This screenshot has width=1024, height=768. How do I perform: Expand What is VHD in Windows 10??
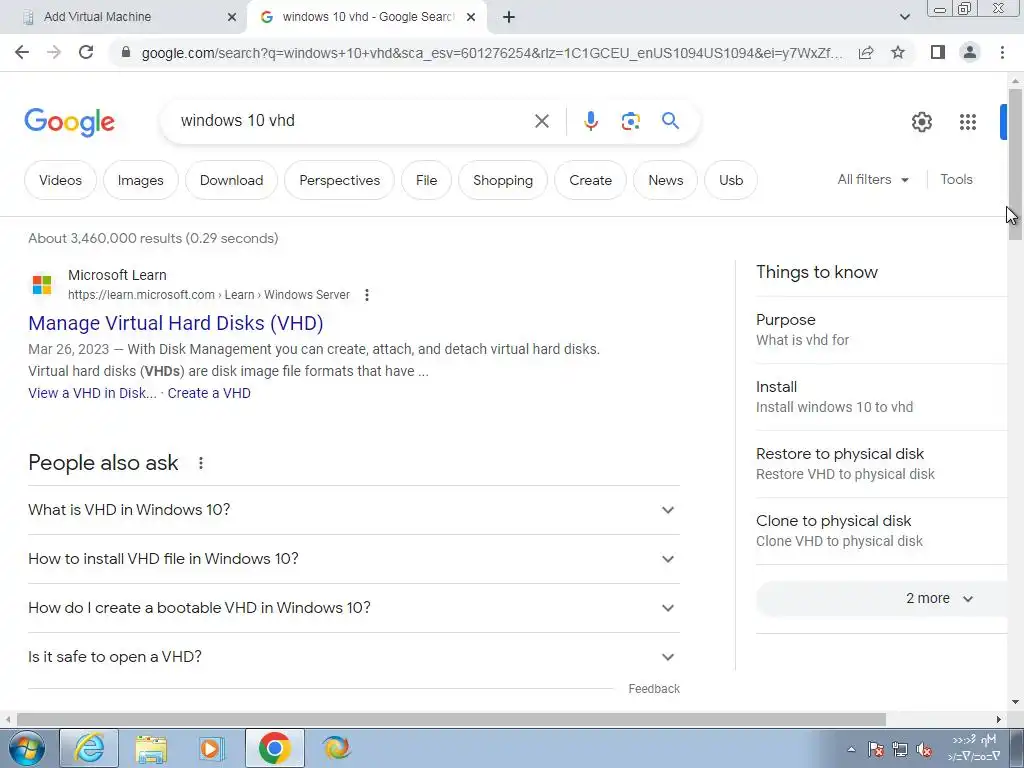[x=354, y=510]
